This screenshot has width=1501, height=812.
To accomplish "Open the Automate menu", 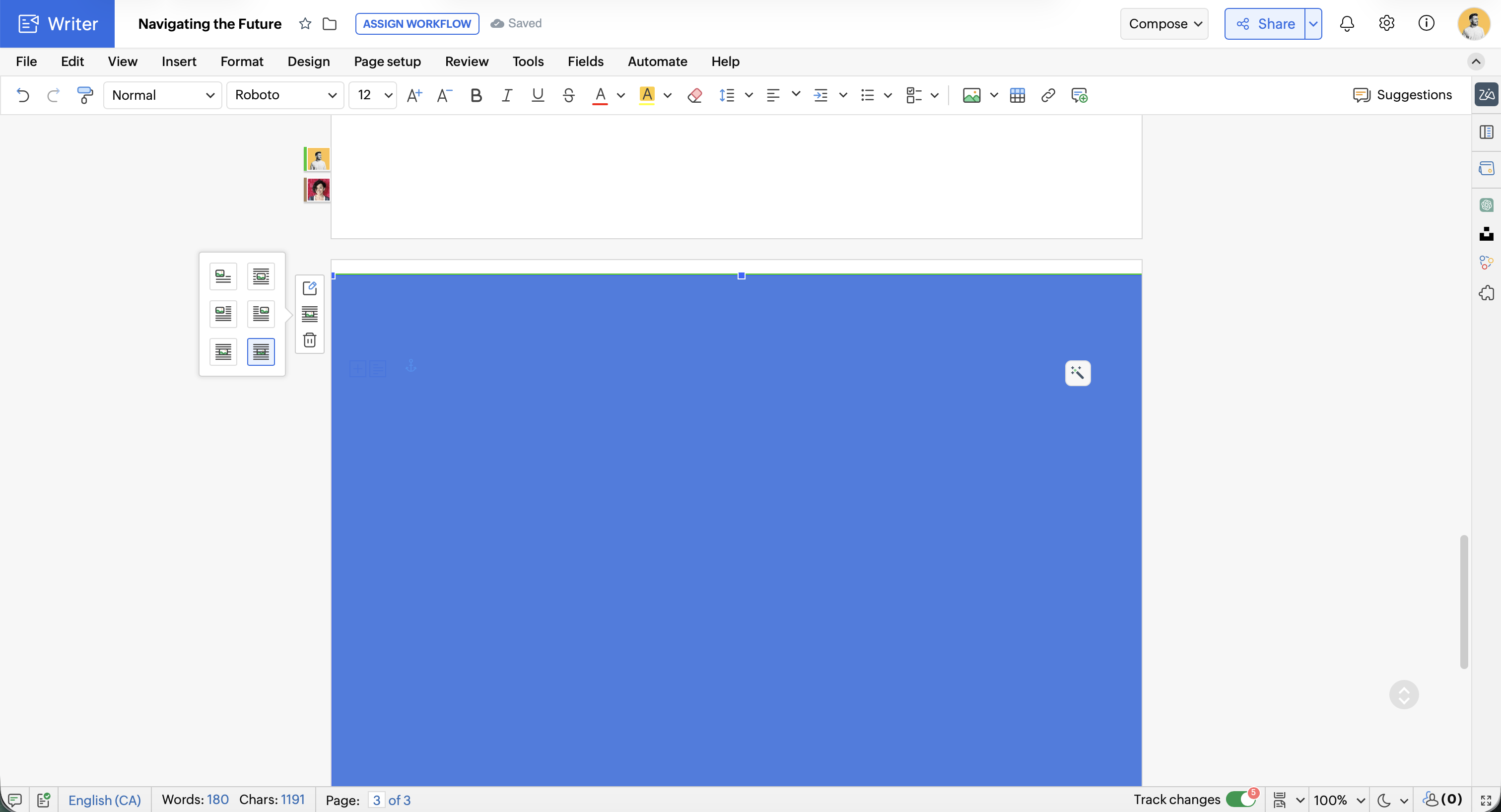I will pyautogui.click(x=657, y=61).
